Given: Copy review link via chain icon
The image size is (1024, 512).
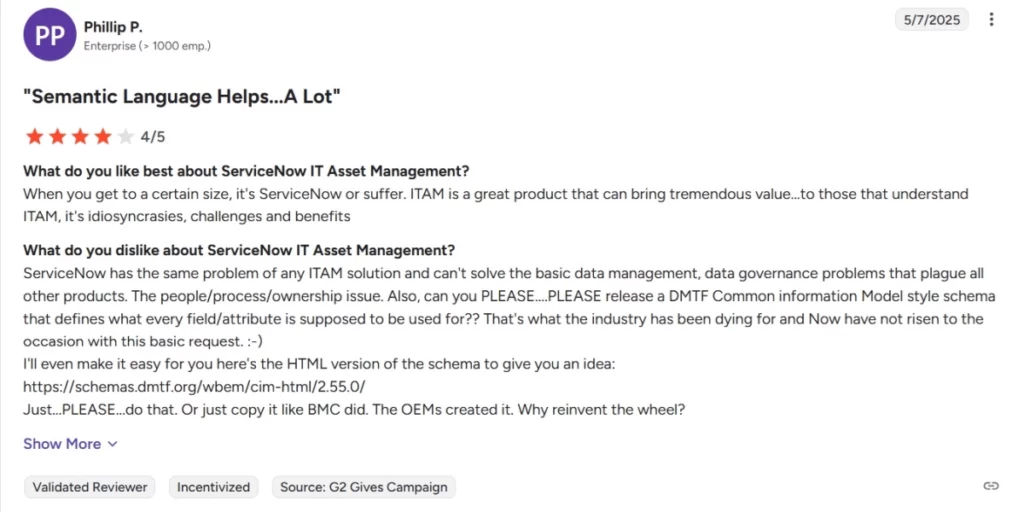Looking at the screenshot, I should point(991,486).
